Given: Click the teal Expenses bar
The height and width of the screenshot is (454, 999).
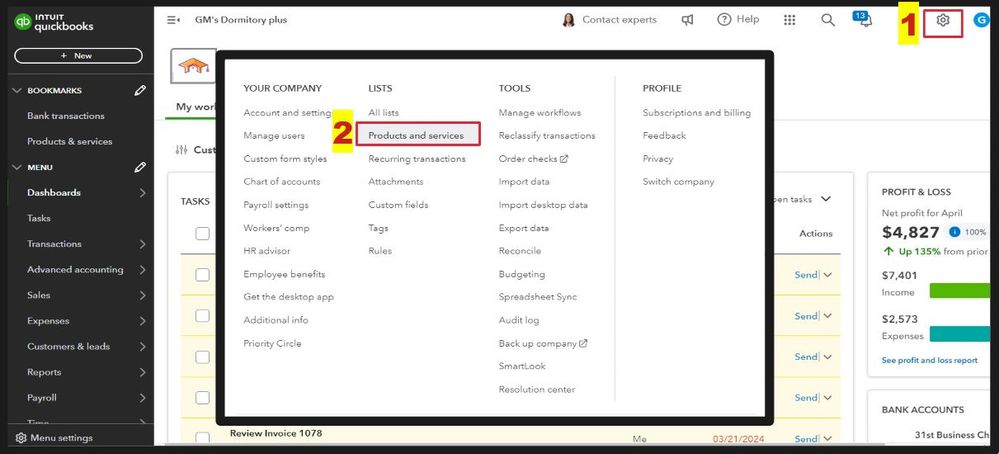Looking at the screenshot, I should point(959,334).
